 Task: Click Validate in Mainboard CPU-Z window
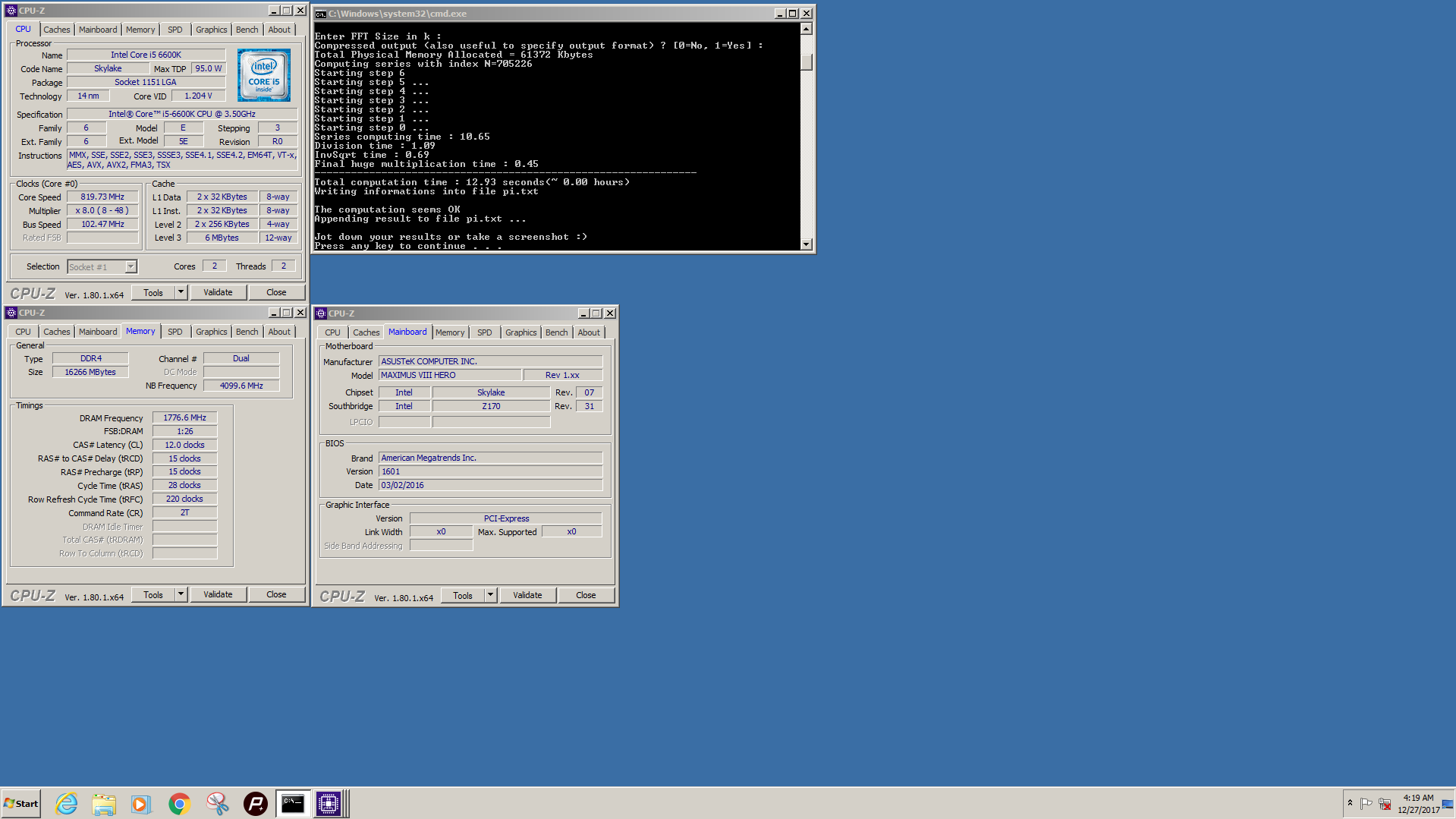click(x=527, y=595)
